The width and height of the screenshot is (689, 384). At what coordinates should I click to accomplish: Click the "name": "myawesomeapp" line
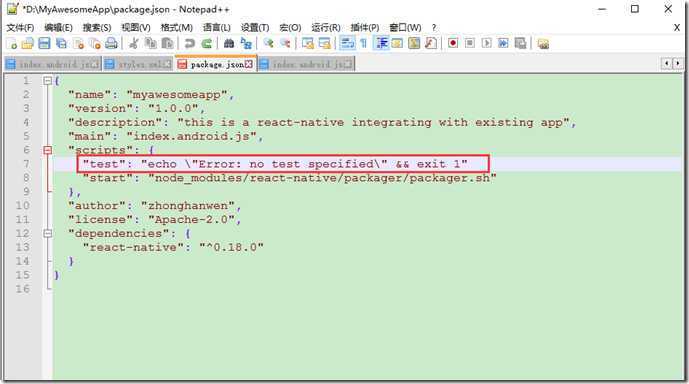click(x=151, y=94)
